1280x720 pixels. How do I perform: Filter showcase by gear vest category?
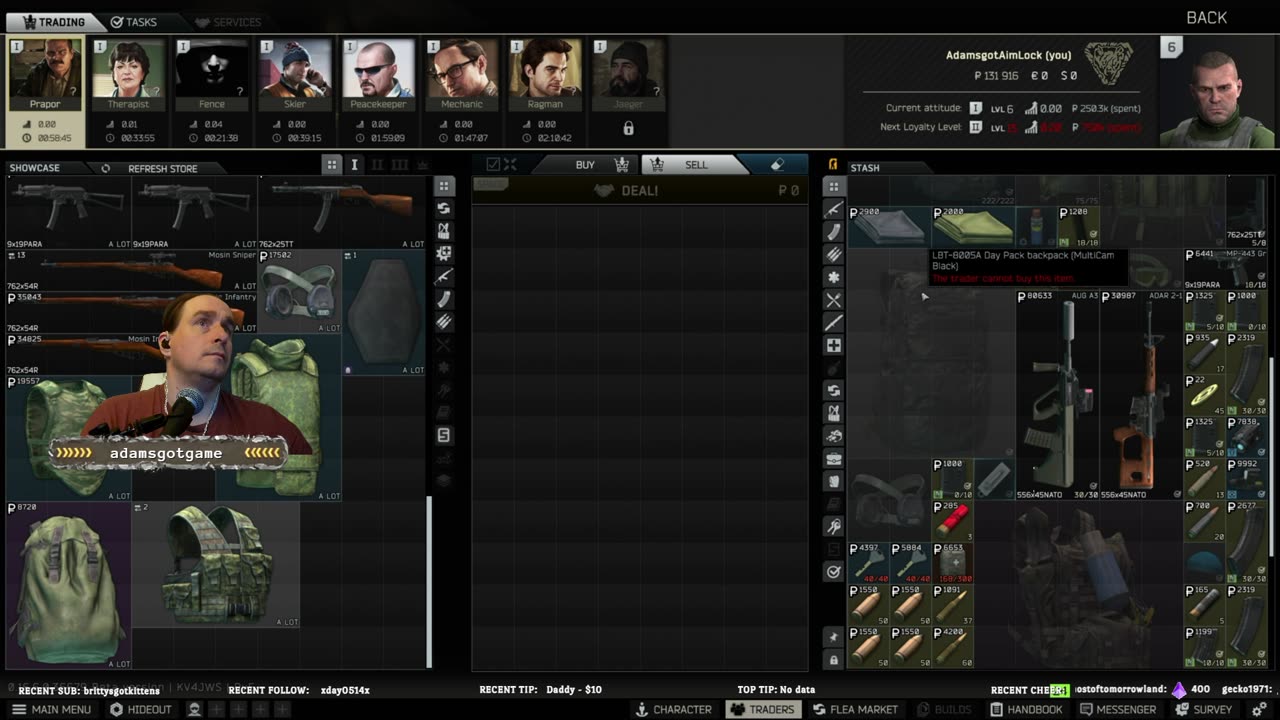point(444,231)
